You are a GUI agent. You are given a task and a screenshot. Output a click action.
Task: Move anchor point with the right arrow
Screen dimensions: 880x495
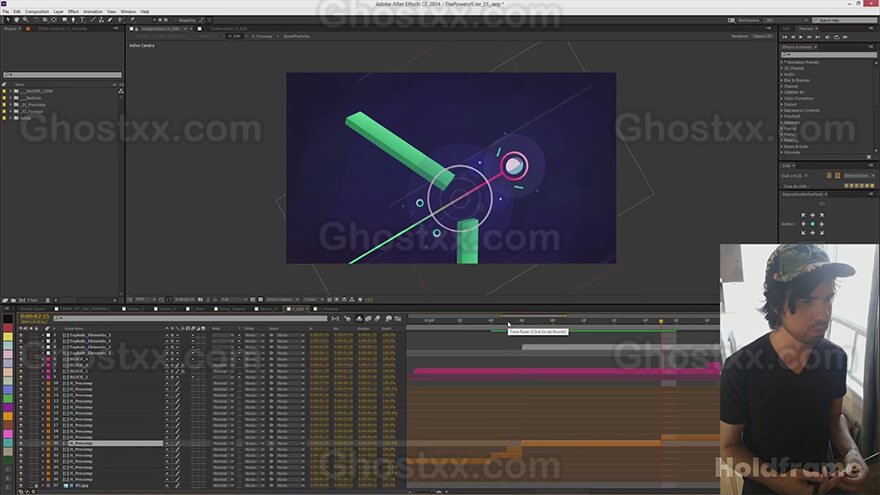click(x=822, y=224)
